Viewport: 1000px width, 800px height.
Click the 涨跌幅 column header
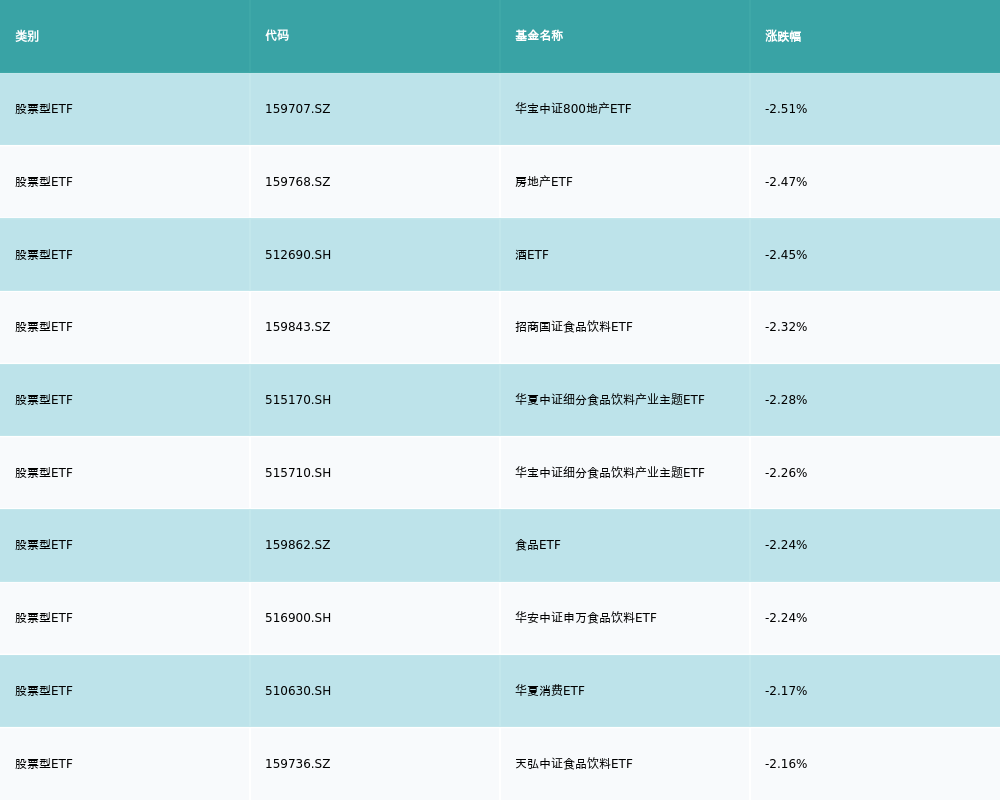[783, 36]
